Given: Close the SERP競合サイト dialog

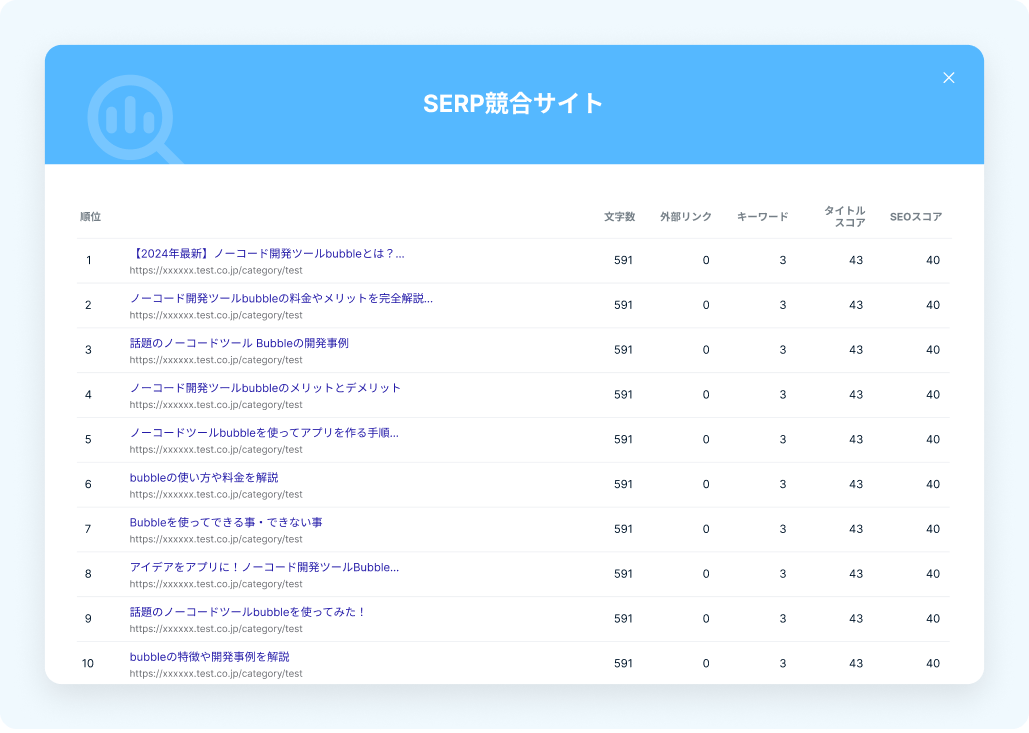Looking at the screenshot, I should [948, 77].
